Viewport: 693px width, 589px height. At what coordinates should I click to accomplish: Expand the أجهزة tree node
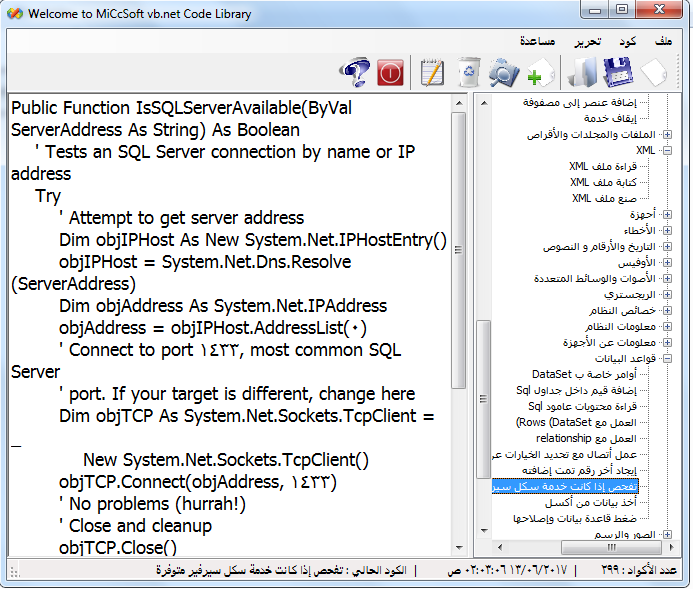(x=667, y=214)
